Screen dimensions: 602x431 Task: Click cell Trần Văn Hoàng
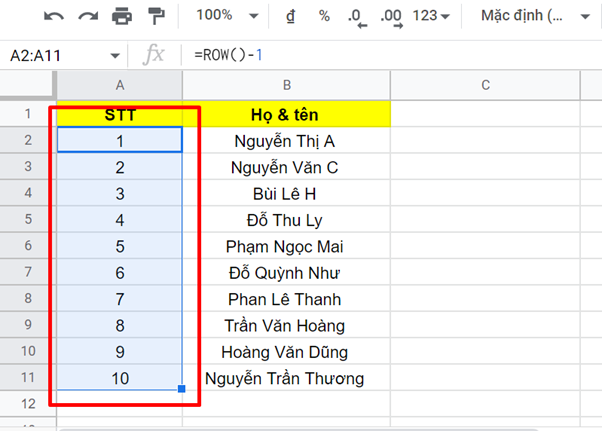286,325
